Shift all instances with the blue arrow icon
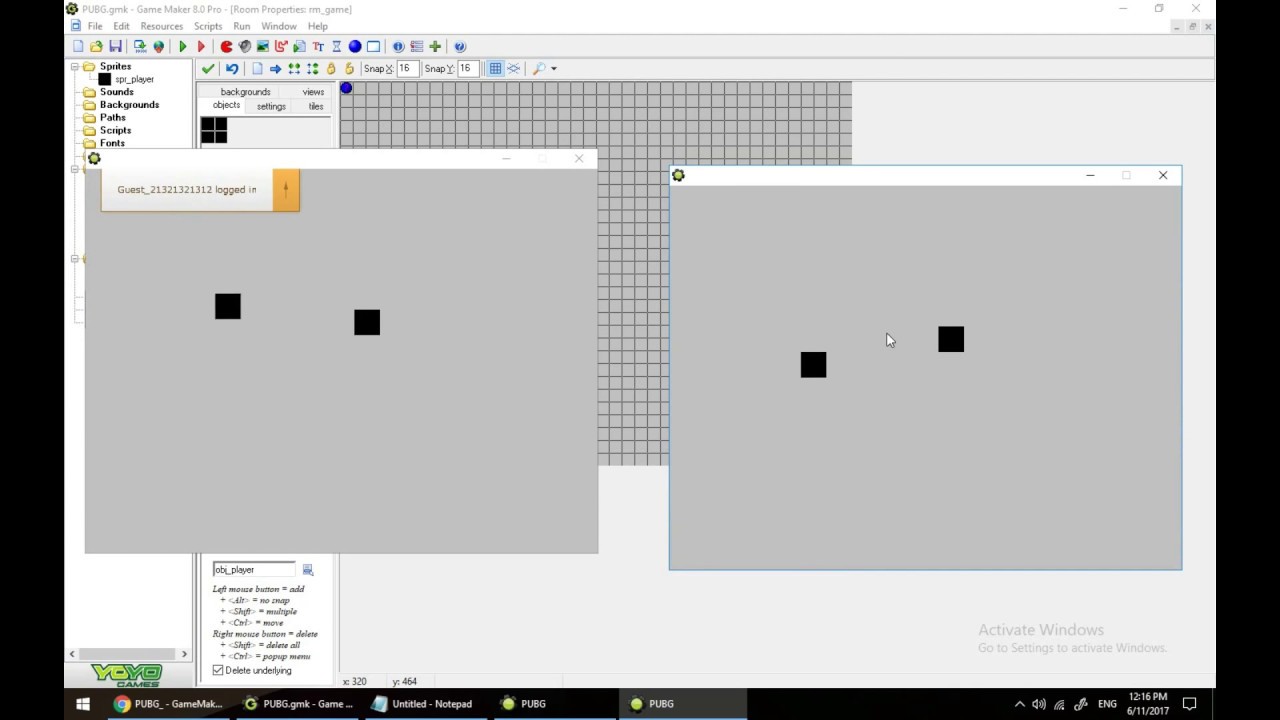This screenshot has height=720, width=1280. 275,68
